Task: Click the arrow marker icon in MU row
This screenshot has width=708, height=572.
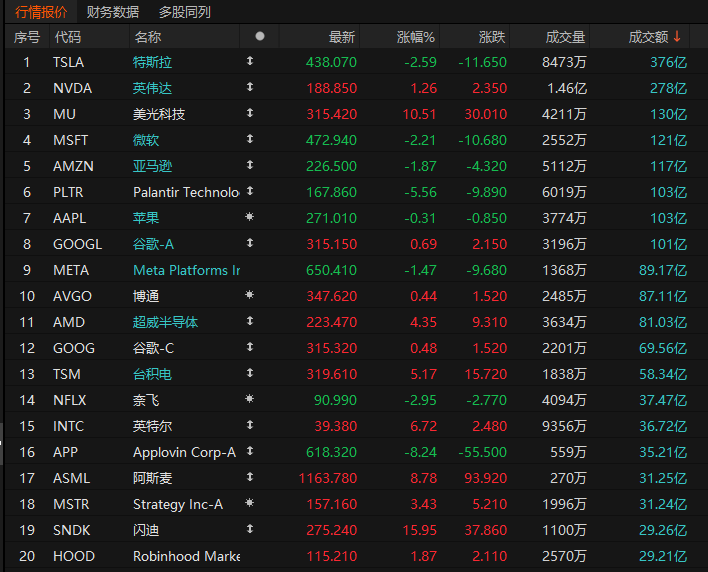Action: tap(250, 113)
